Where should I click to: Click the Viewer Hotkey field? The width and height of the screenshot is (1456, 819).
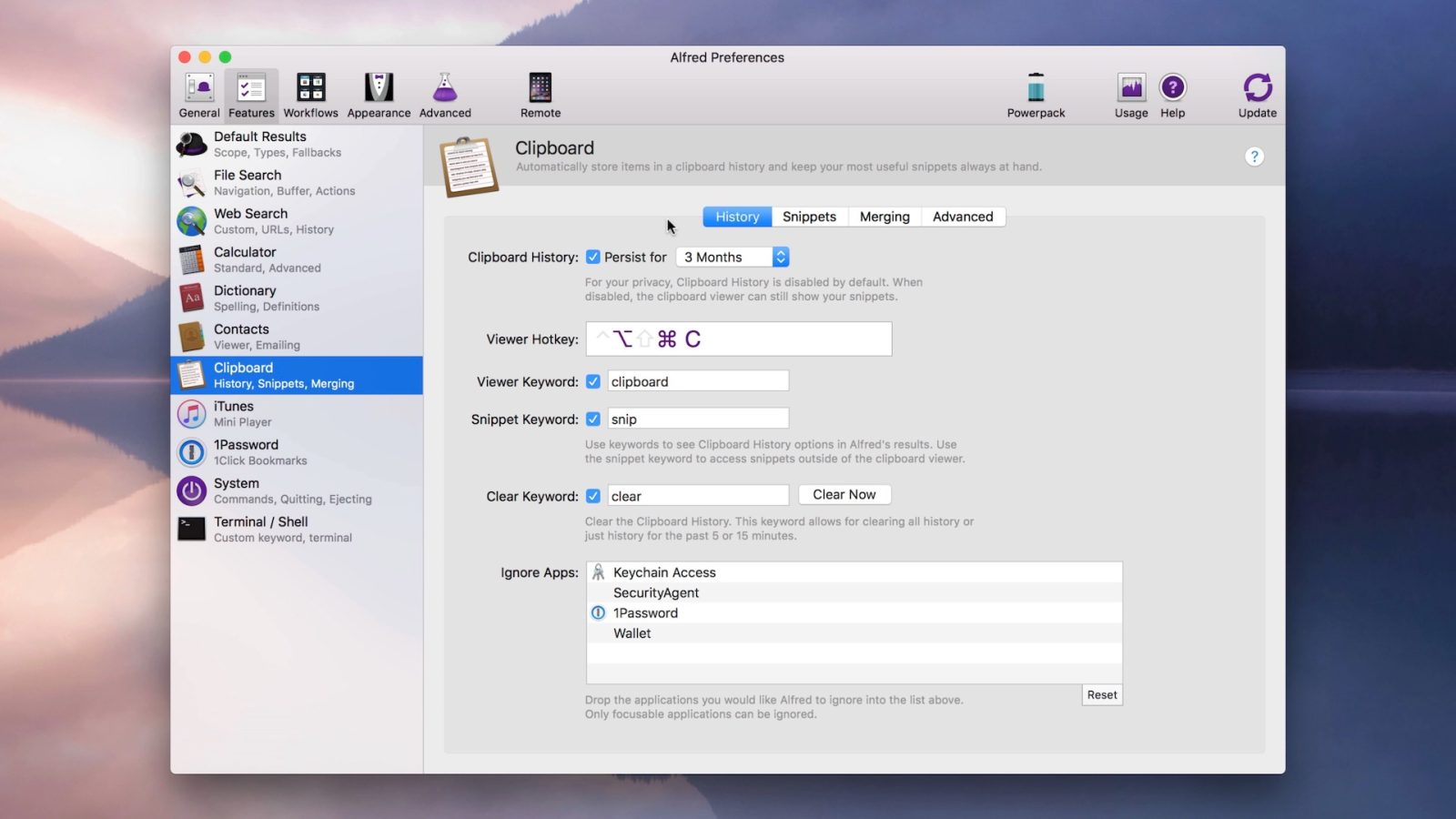pyautogui.click(x=738, y=339)
